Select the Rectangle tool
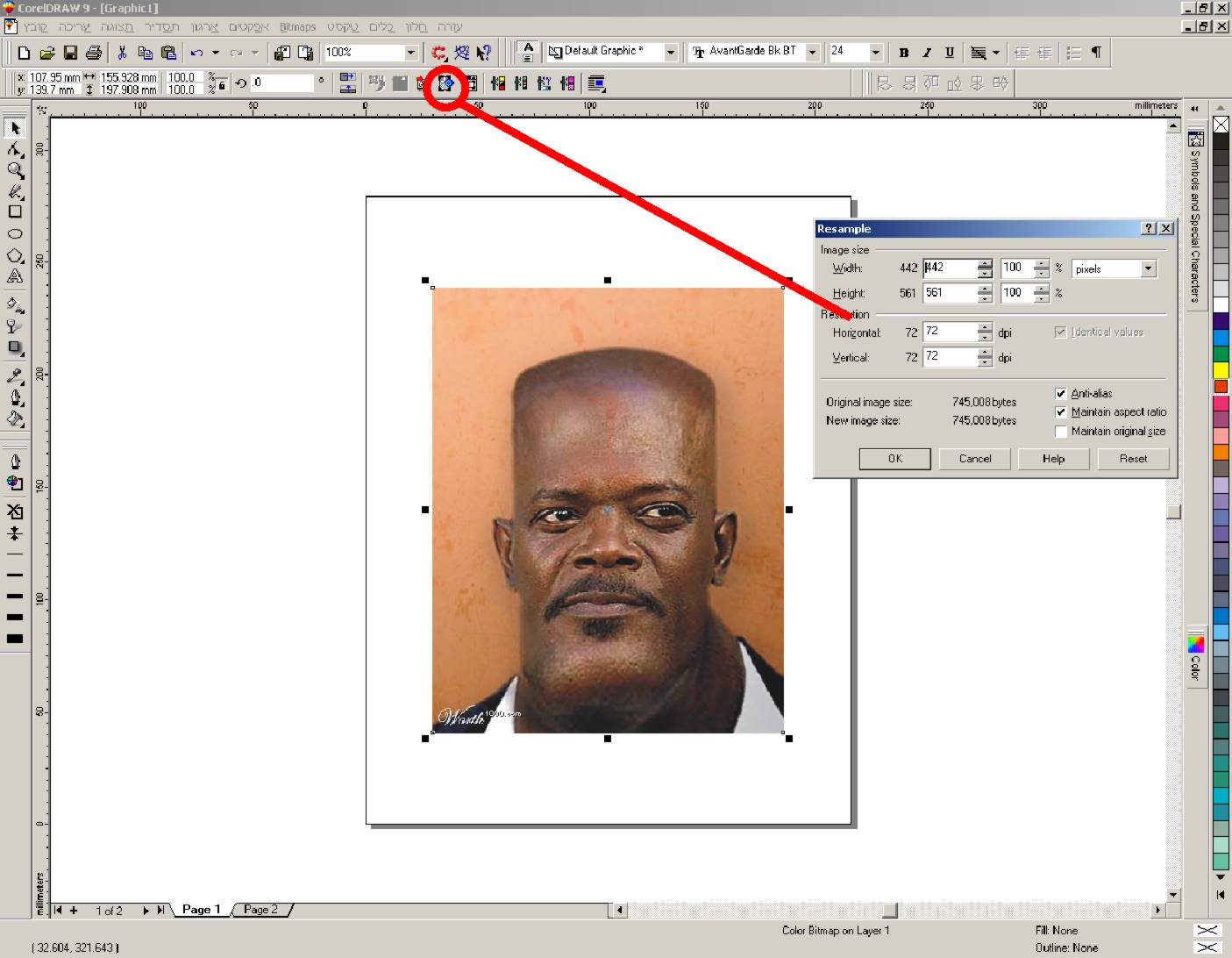 pos(15,212)
